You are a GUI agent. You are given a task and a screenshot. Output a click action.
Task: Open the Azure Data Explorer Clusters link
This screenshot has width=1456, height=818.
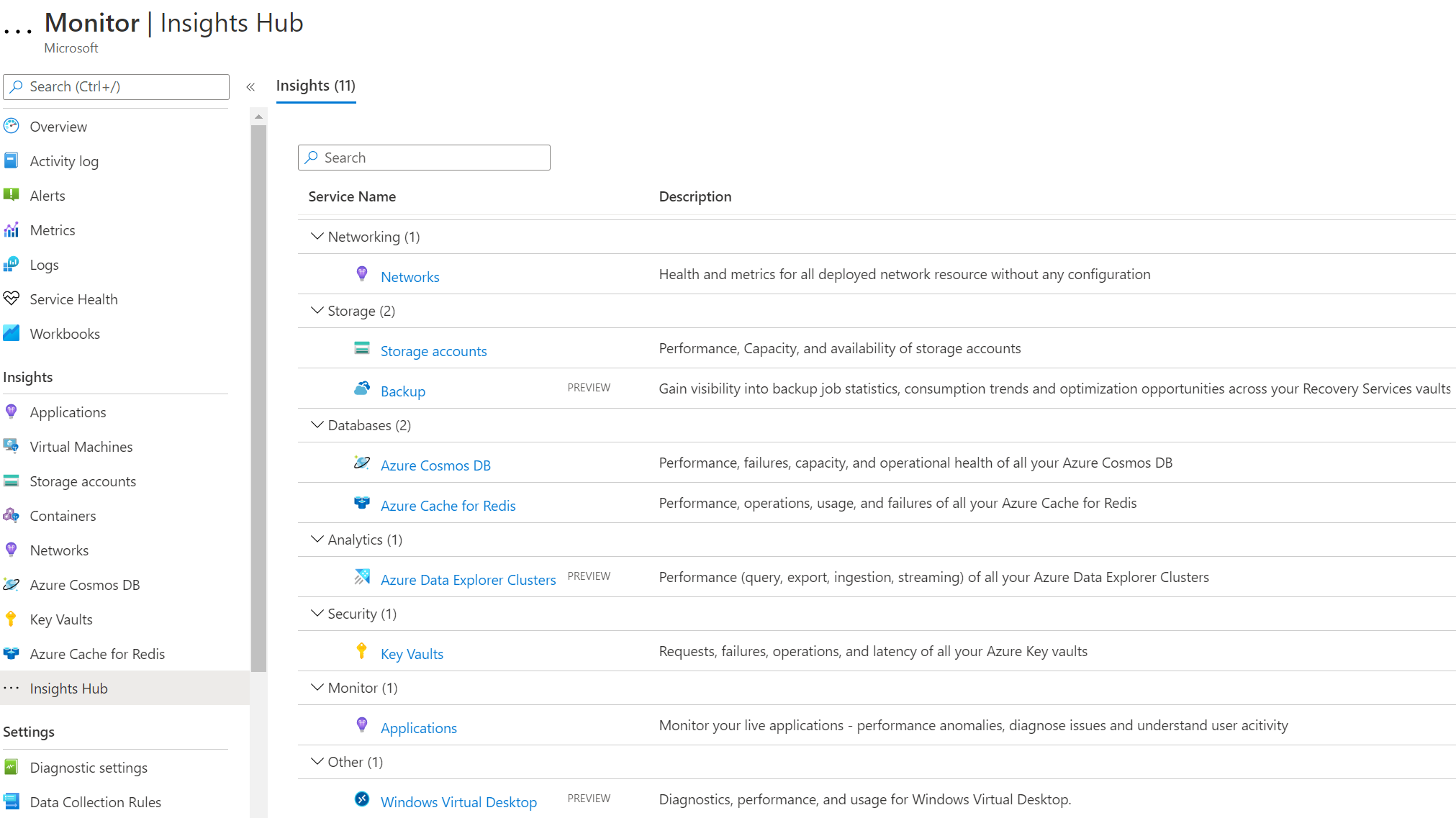pyautogui.click(x=468, y=580)
